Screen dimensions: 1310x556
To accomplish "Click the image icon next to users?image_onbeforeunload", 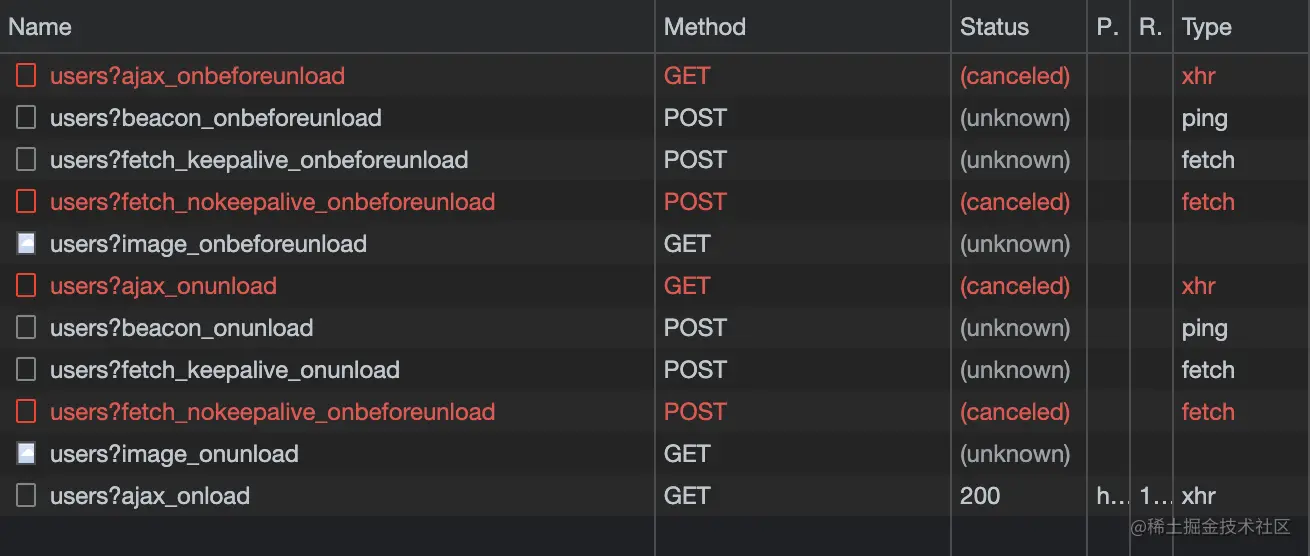I will click(26, 243).
